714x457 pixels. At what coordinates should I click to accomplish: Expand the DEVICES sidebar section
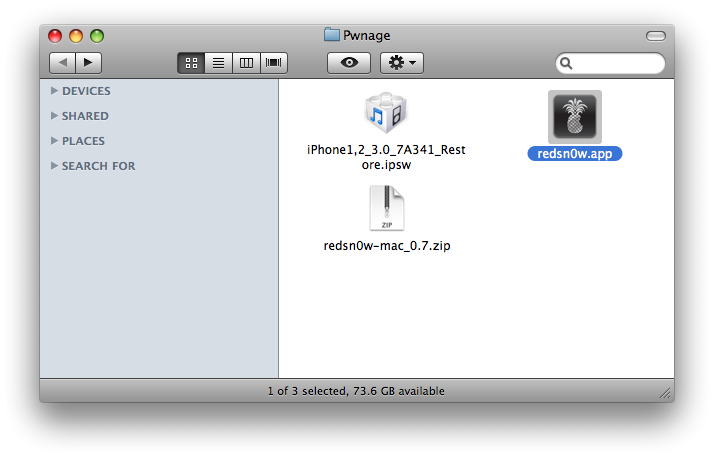[54, 91]
